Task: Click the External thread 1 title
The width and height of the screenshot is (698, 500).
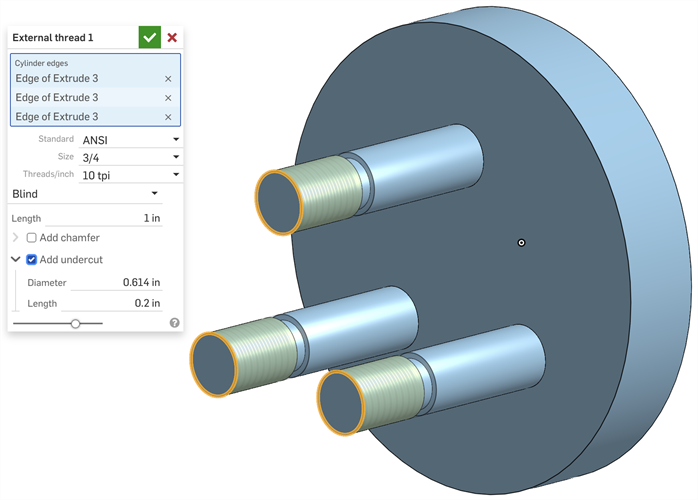Action: pyautogui.click(x=53, y=38)
